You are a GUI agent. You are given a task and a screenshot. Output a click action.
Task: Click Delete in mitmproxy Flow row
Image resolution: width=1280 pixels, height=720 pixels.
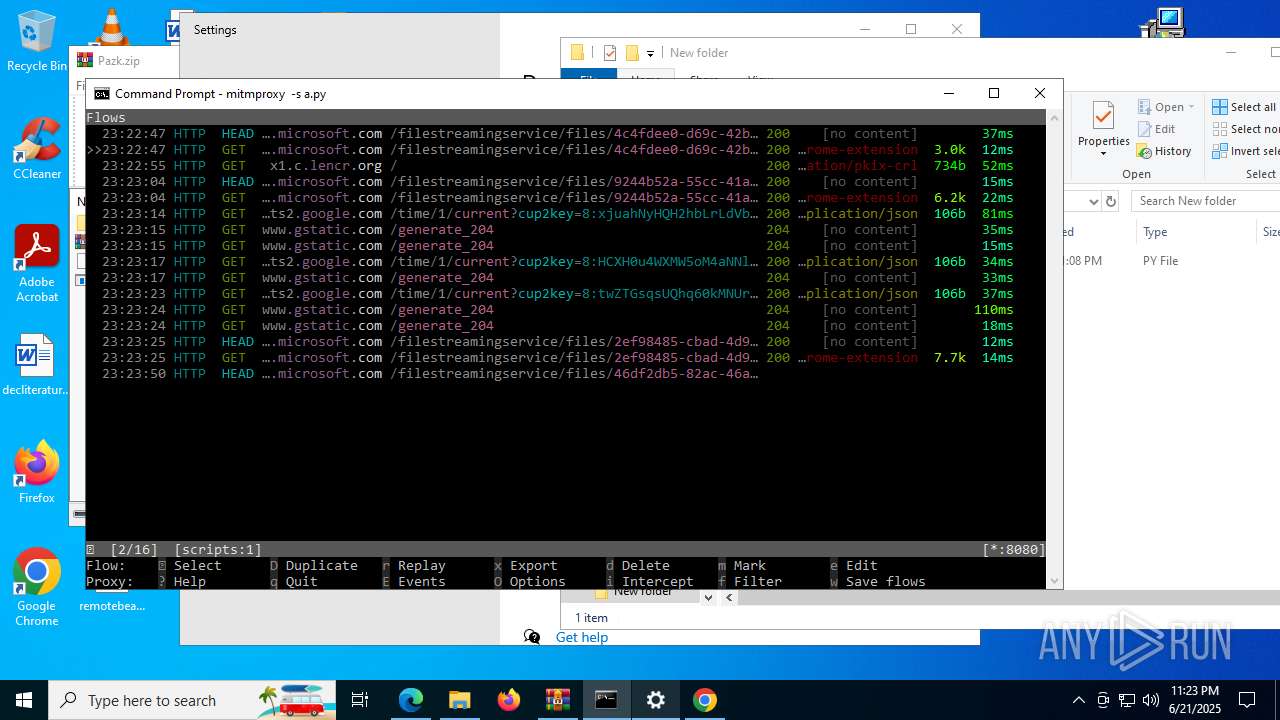pyautogui.click(x=646, y=566)
